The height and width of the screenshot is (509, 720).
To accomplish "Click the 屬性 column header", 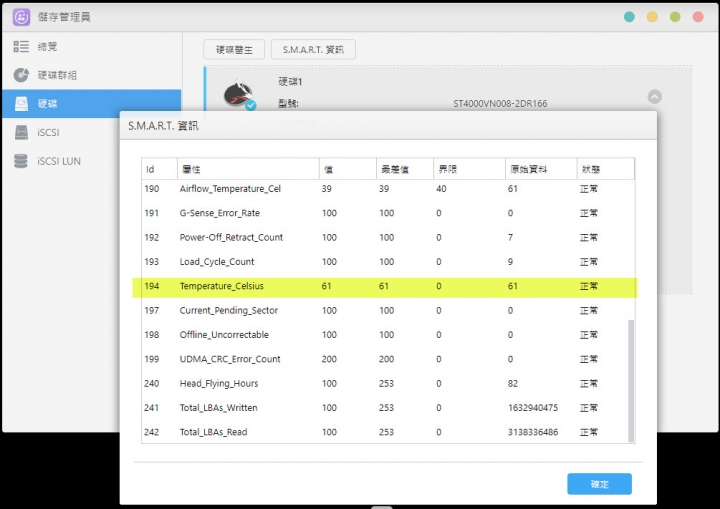I will [248, 169].
